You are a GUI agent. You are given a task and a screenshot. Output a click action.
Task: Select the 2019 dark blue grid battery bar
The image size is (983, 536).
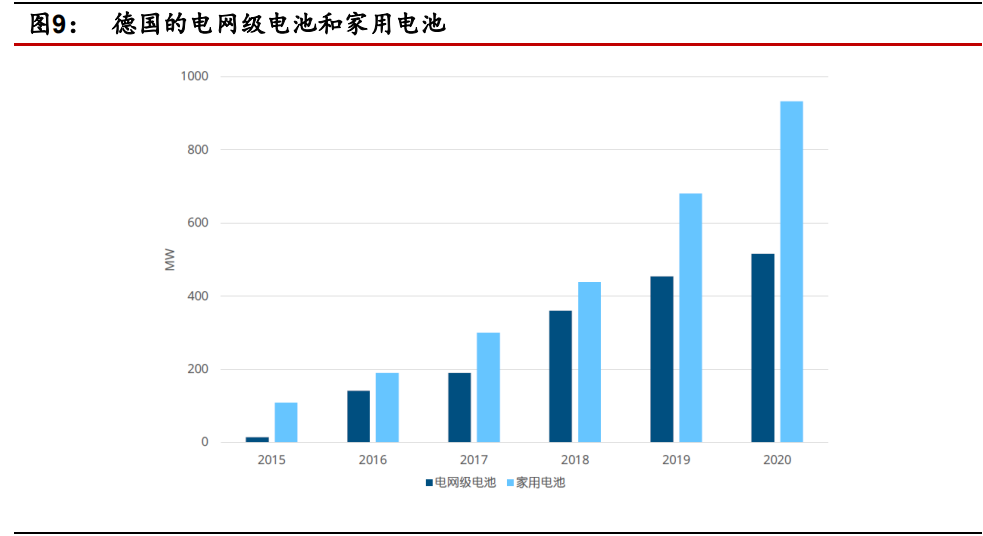[x=661, y=359]
